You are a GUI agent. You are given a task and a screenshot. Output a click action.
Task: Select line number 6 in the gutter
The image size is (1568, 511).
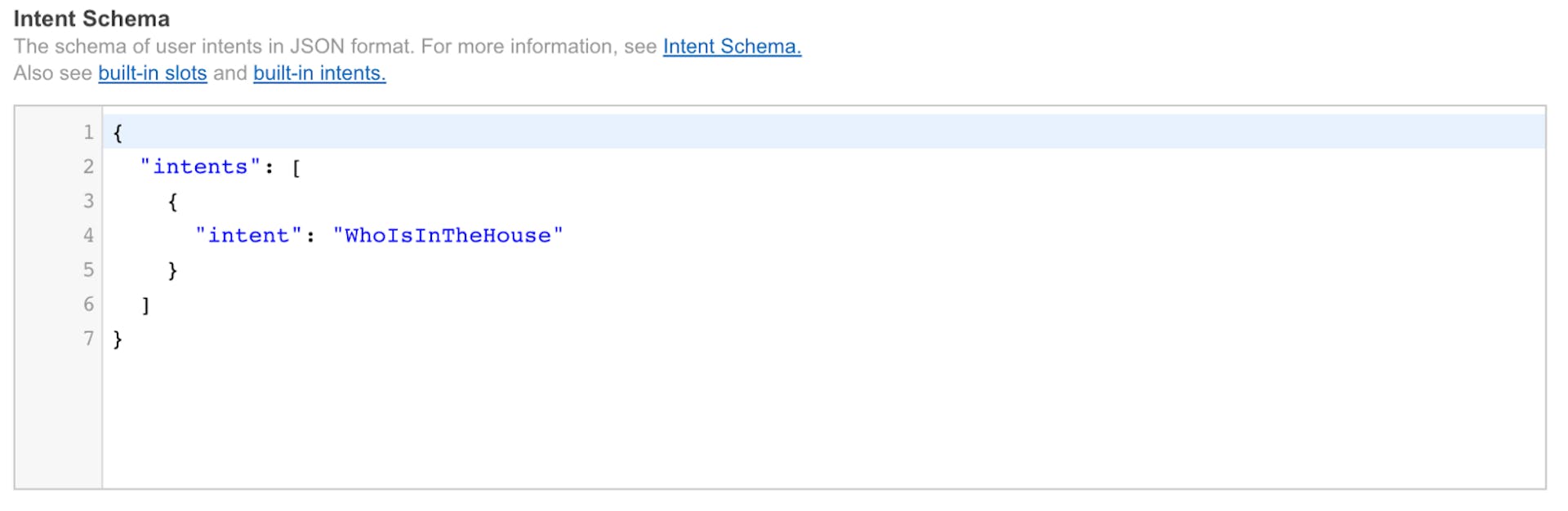click(88, 304)
